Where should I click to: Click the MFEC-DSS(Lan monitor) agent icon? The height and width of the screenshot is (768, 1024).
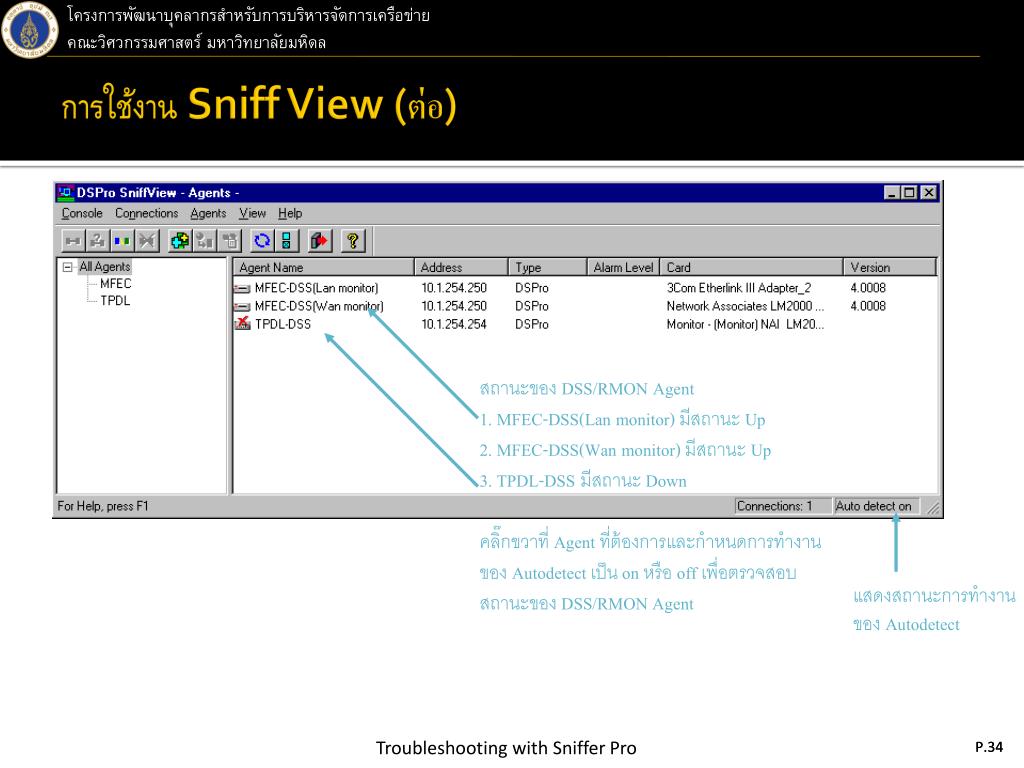(x=242, y=288)
